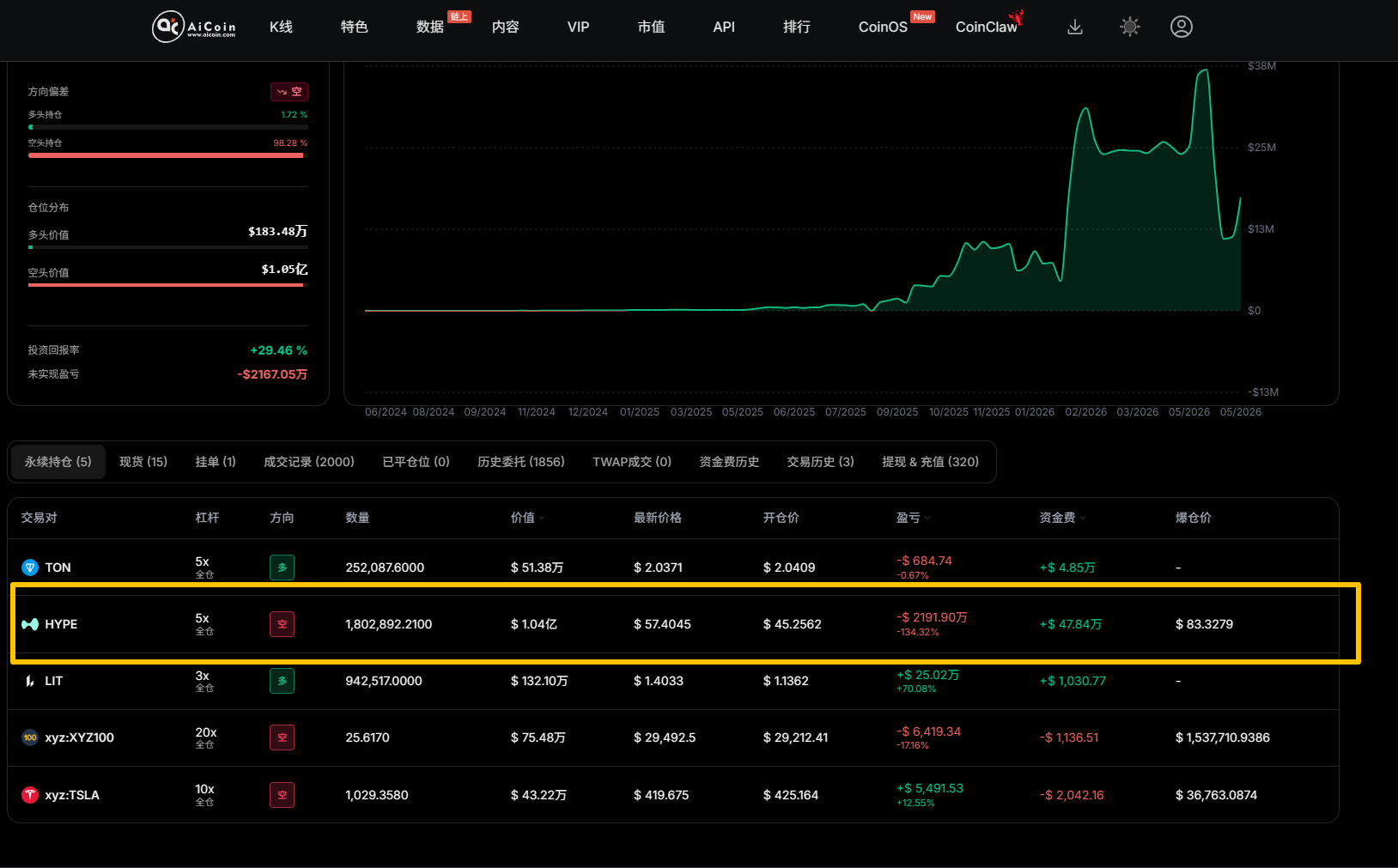Click the xyz:XYZ100 coin icon

click(x=30, y=737)
